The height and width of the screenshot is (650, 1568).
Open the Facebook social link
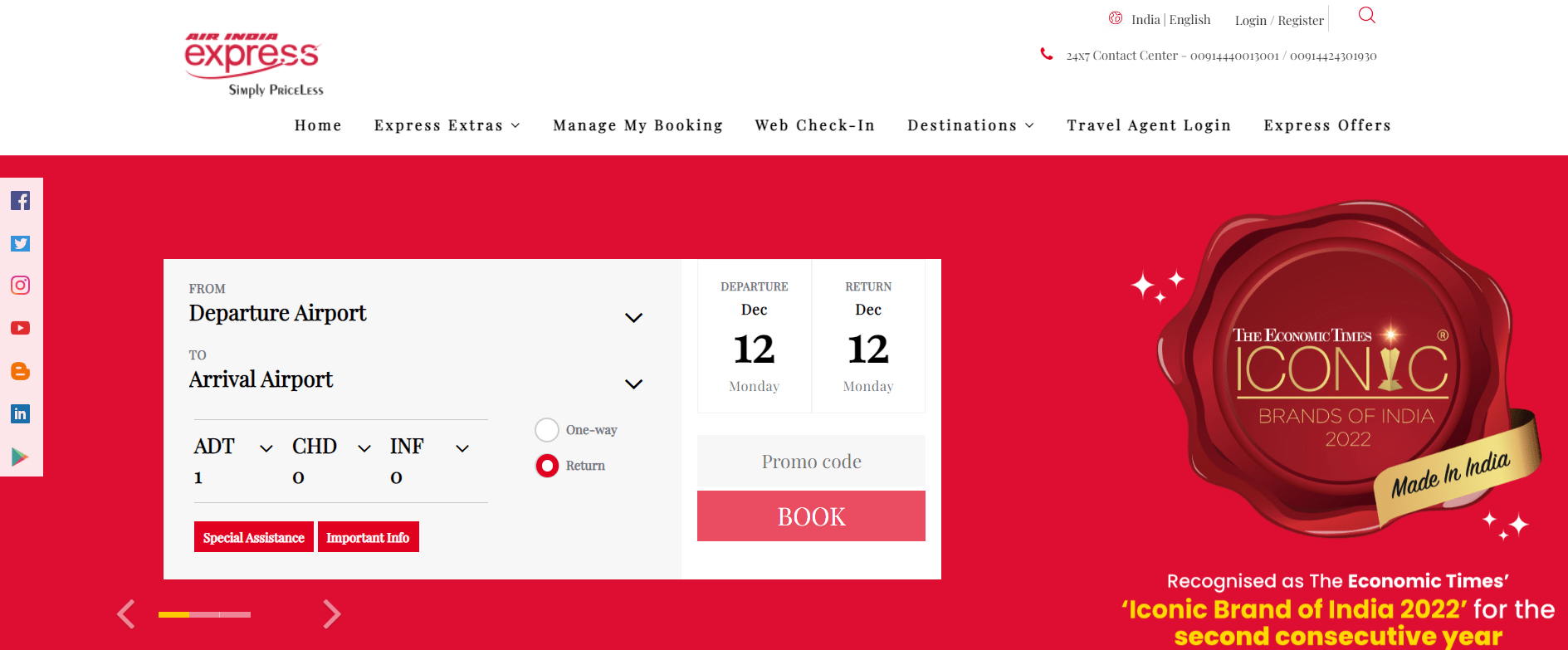21,201
